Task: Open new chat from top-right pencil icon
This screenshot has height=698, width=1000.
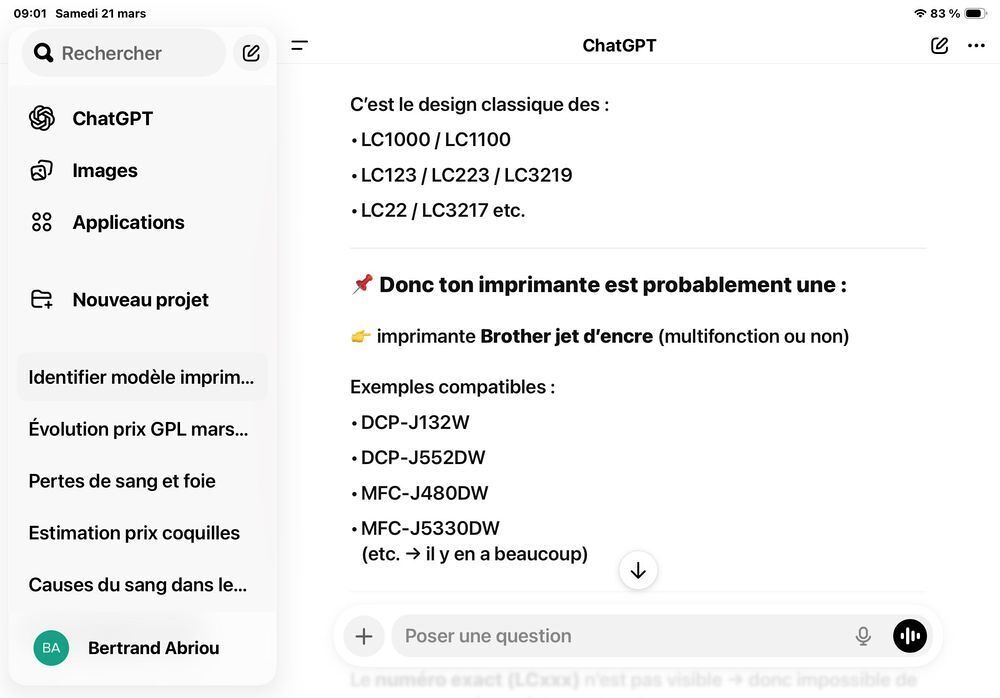Action: [939, 45]
